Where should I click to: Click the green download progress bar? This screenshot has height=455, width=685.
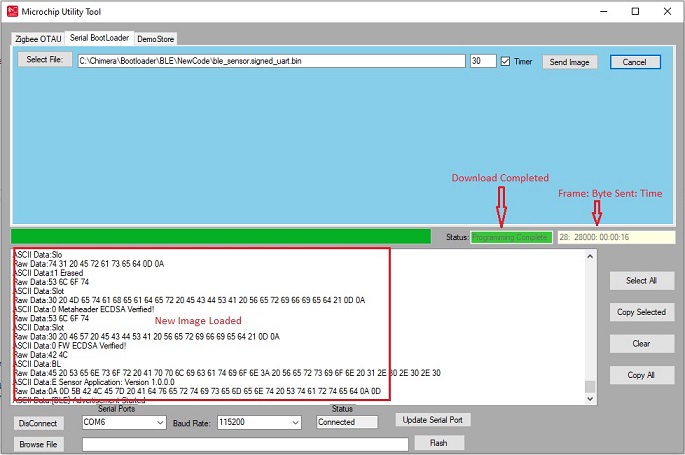(x=225, y=237)
